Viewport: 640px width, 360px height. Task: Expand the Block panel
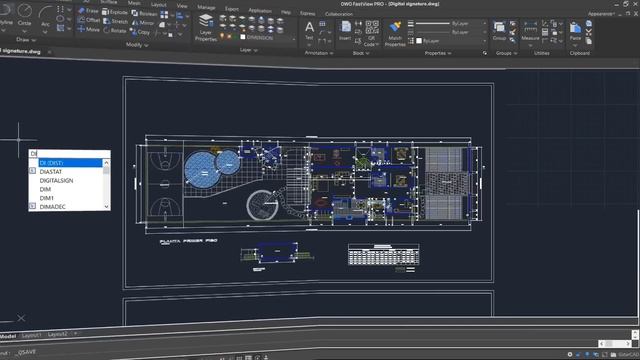(x=361, y=53)
